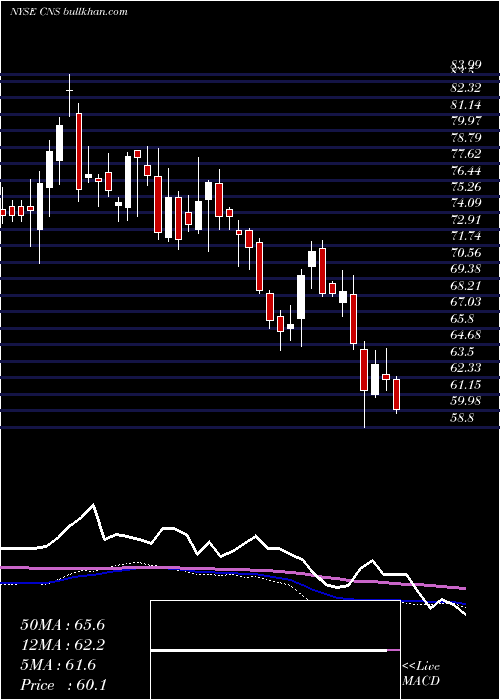
Task: Click the 72.91 price axis label
Action: [466, 220]
